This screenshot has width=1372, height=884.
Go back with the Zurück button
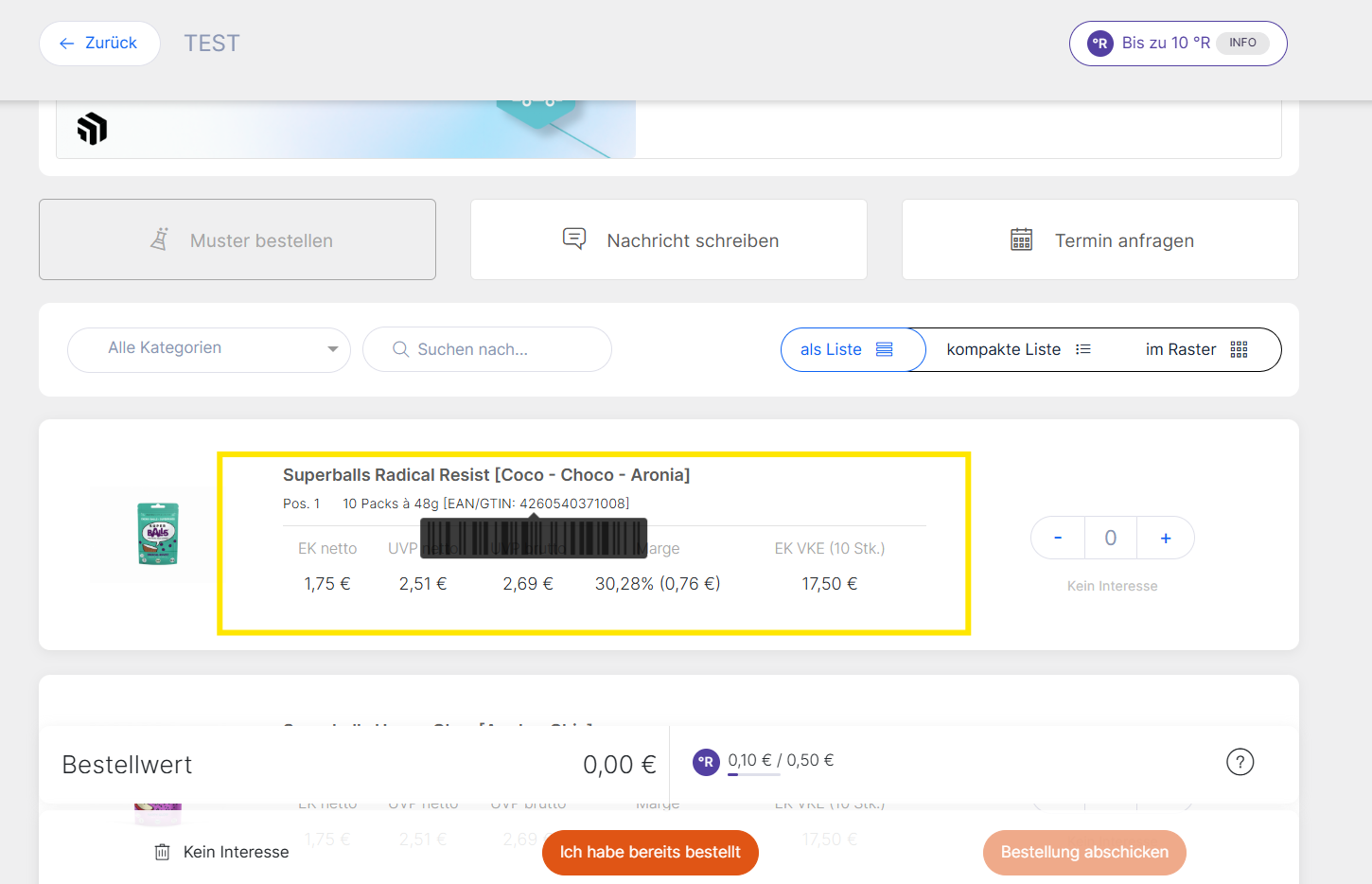pyautogui.click(x=99, y=44)
